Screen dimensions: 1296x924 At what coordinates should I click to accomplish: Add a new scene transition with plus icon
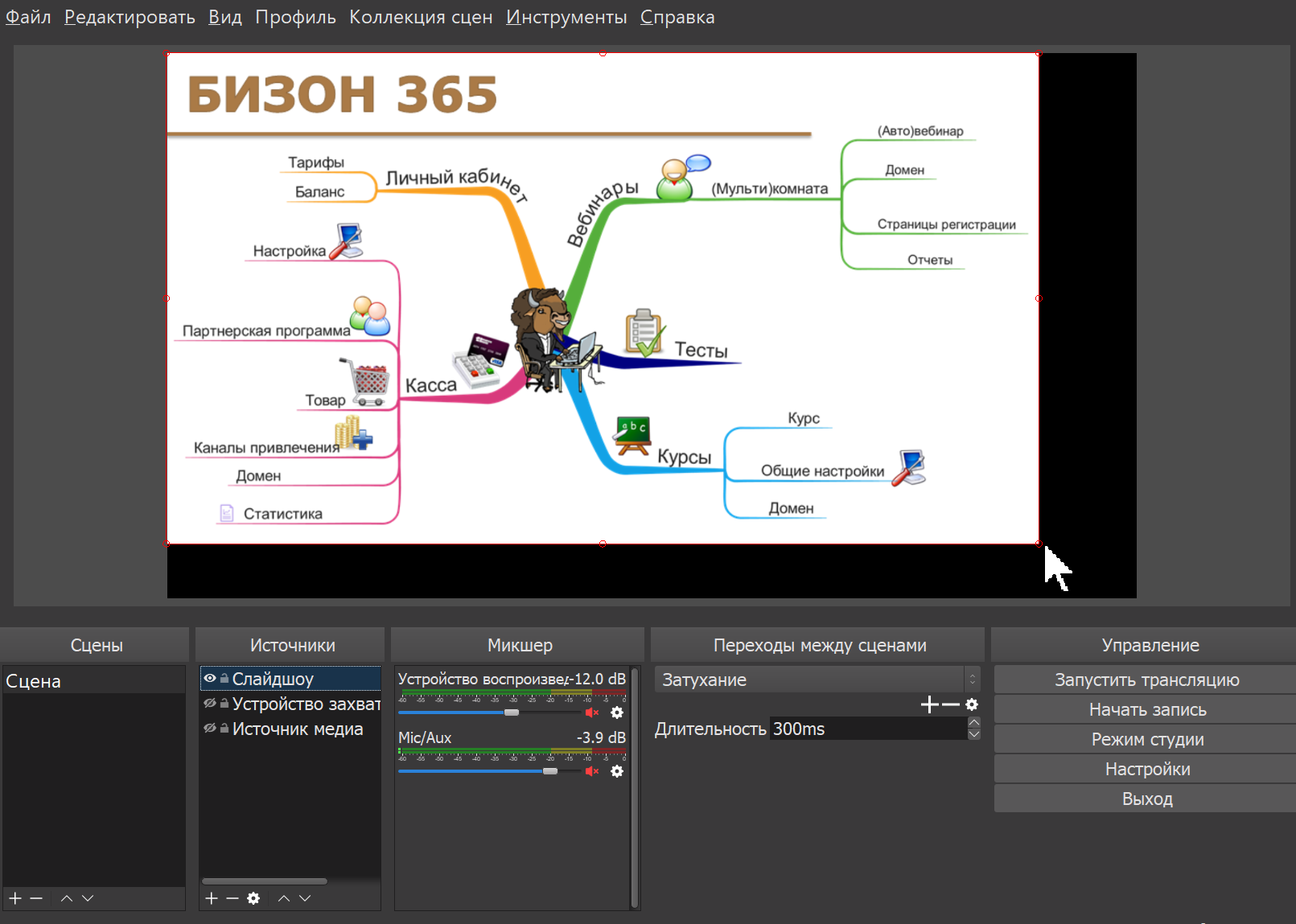coord(929,704)
